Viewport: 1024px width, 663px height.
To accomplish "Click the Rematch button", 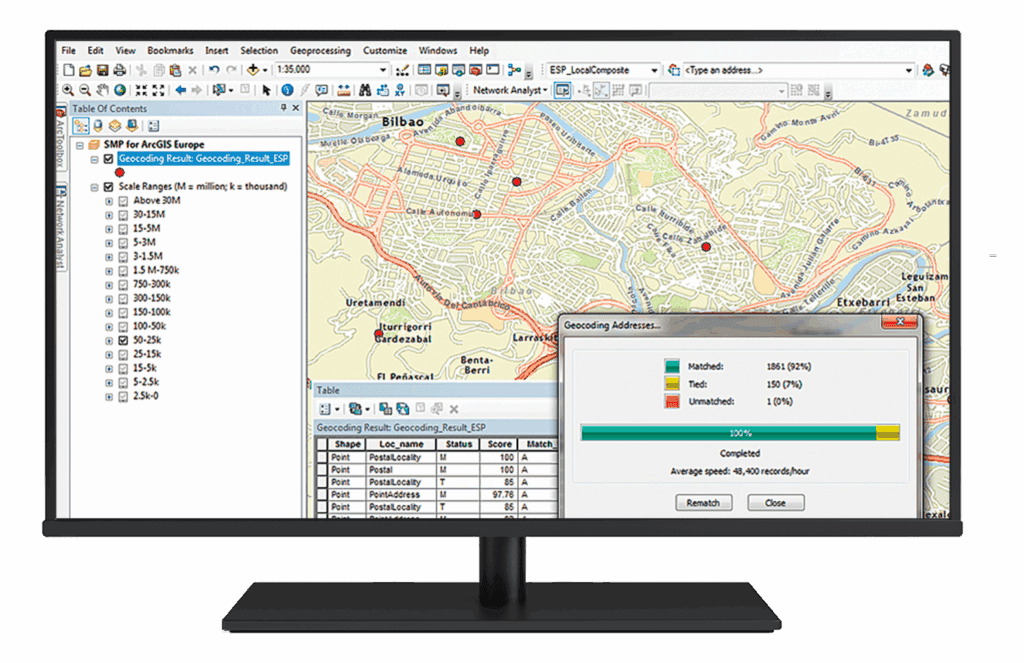I will 703,503.
